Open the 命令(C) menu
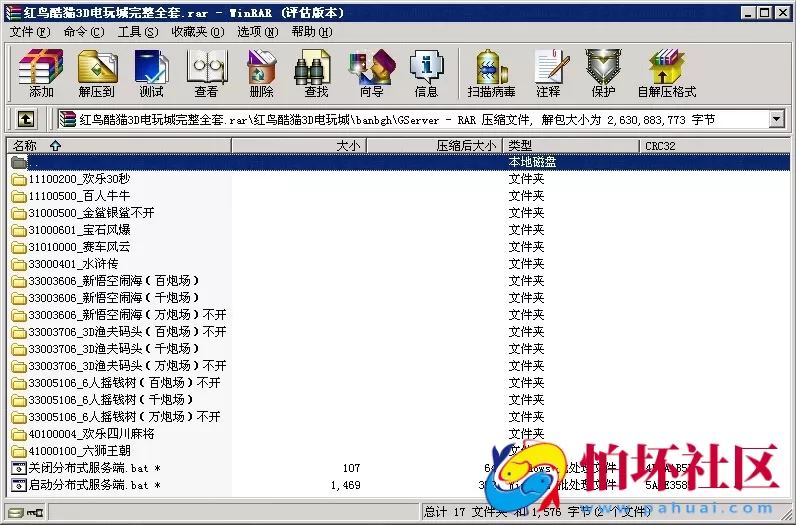This screenshot has height=525, width=796. [84, 32]
